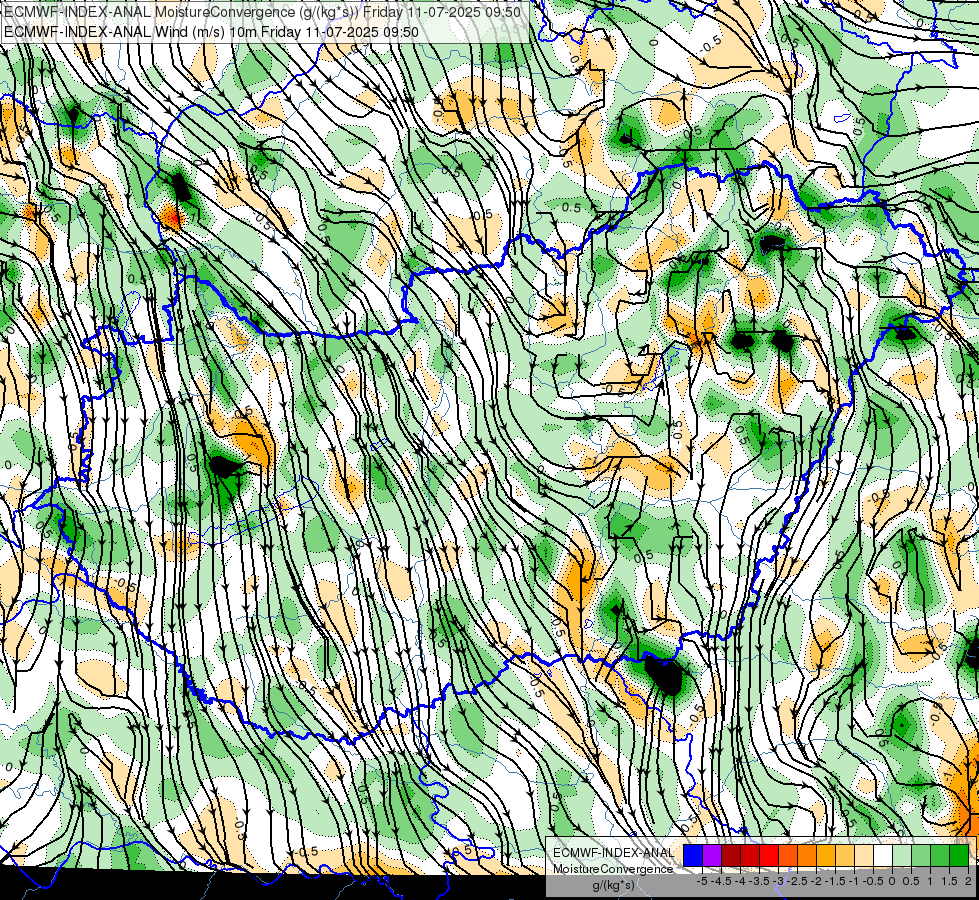979x900 pixels.
Task: Click the g/(kg*s) unit label in the legend
Action: point(613,886)
